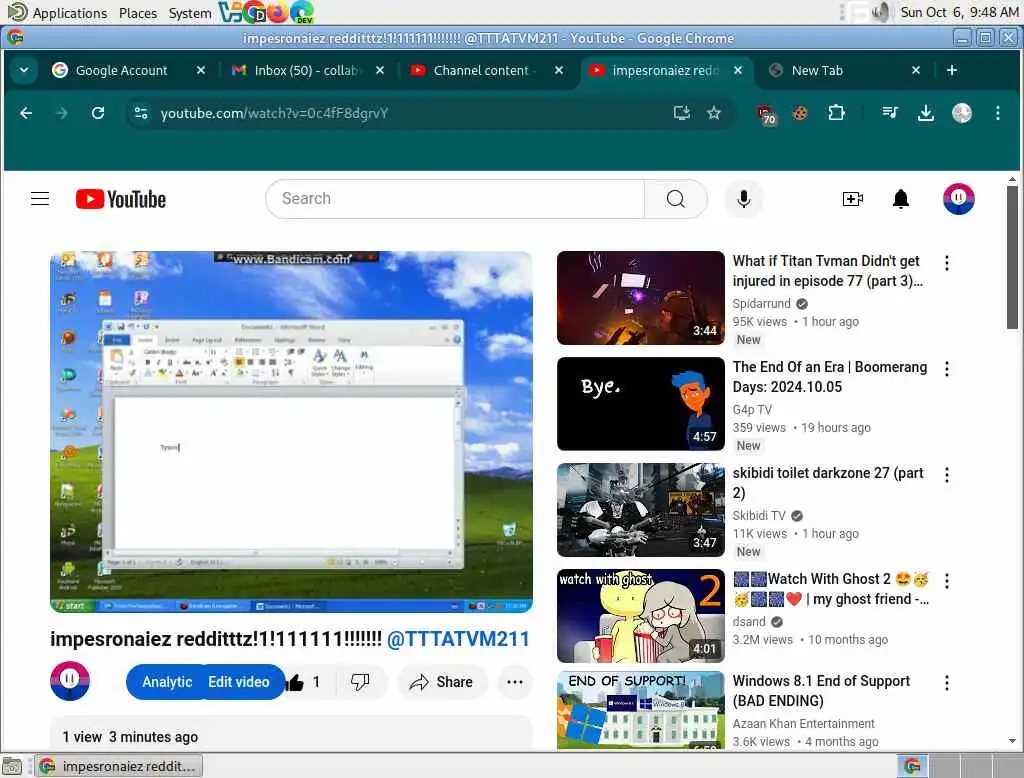Viewport: 1024px width, 778px height.
Task: Select impesronaiez reddit taskbar window button
Action: pyautogui.click(x=119, y=766)
